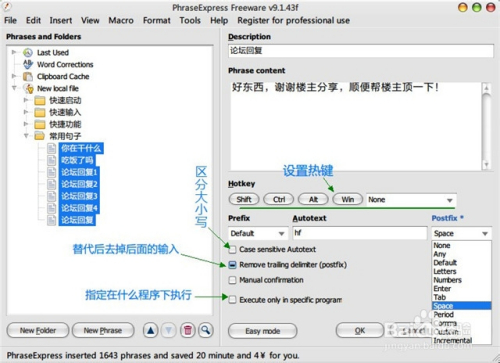The height and width of the screenshot is (363, 500).
Task: Toggle the Shift hotkey modifier
Action: 244,199
